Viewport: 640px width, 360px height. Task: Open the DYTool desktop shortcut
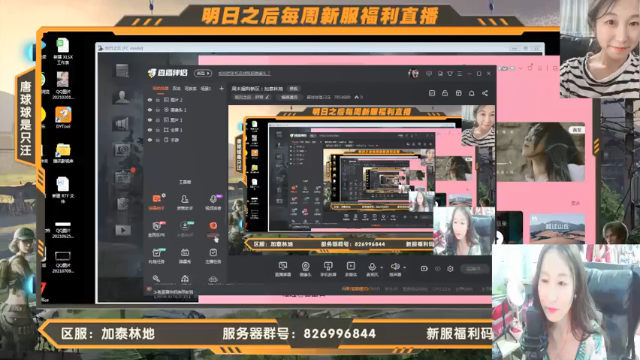pyautogui.click(x=63, y=118)
